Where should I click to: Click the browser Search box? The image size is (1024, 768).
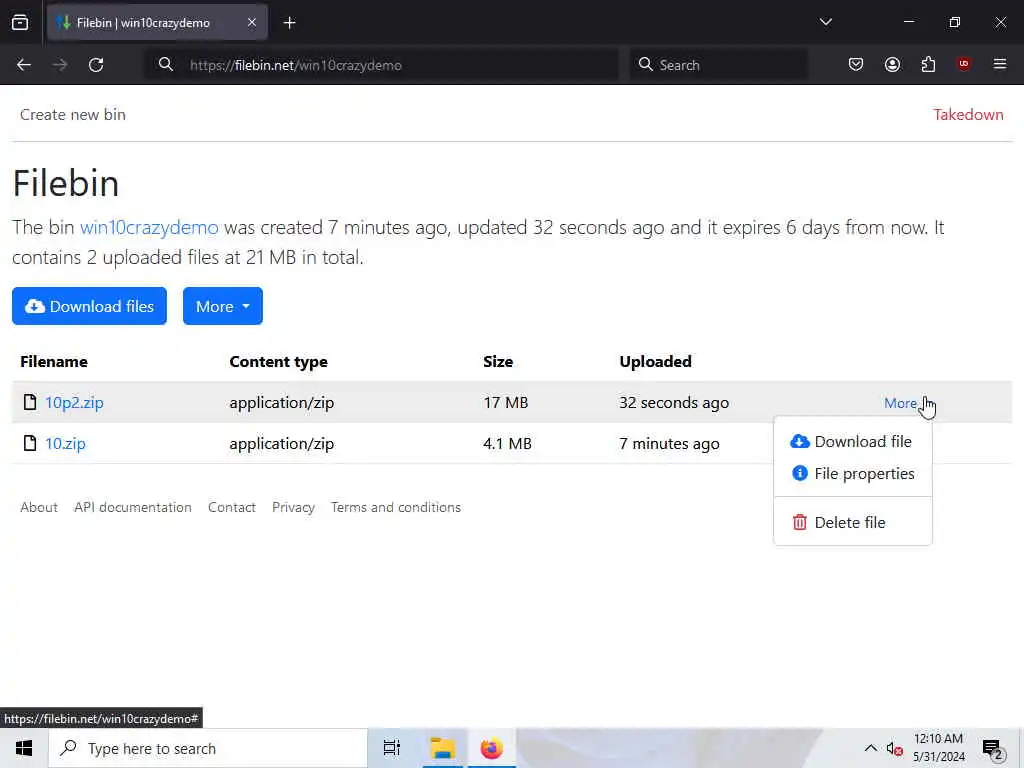coord(718,65)
